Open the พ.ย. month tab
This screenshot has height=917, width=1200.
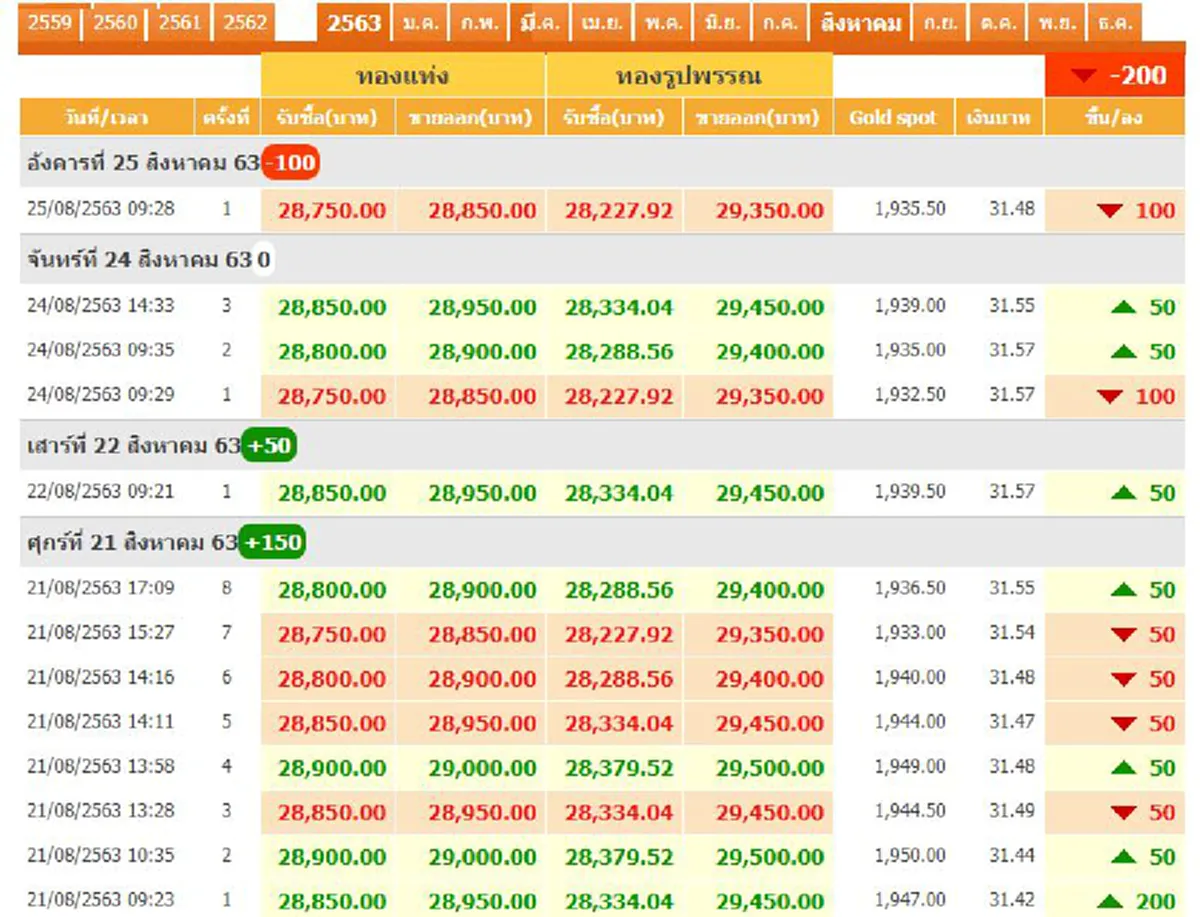pyautogui.click(x=1058, y=22)
